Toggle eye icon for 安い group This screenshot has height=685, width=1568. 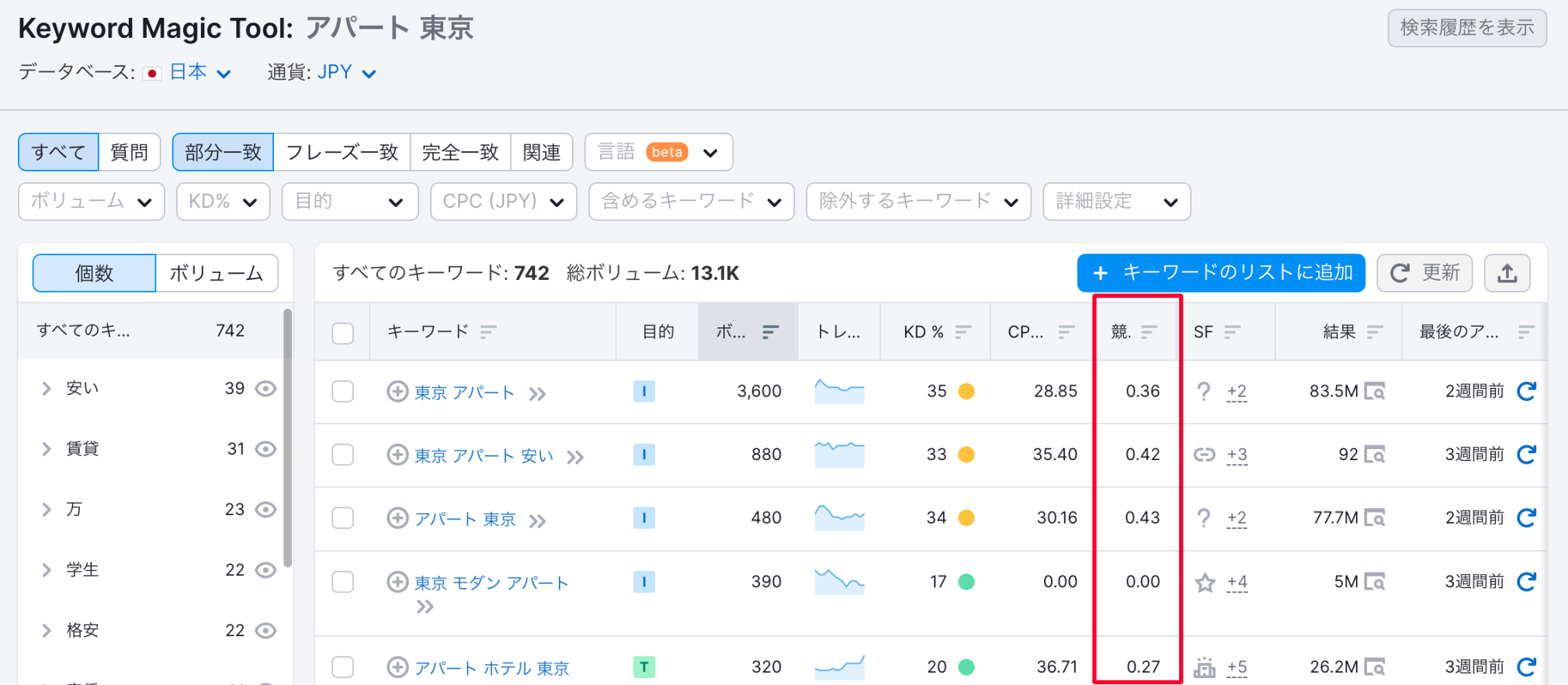click(265, 388)
